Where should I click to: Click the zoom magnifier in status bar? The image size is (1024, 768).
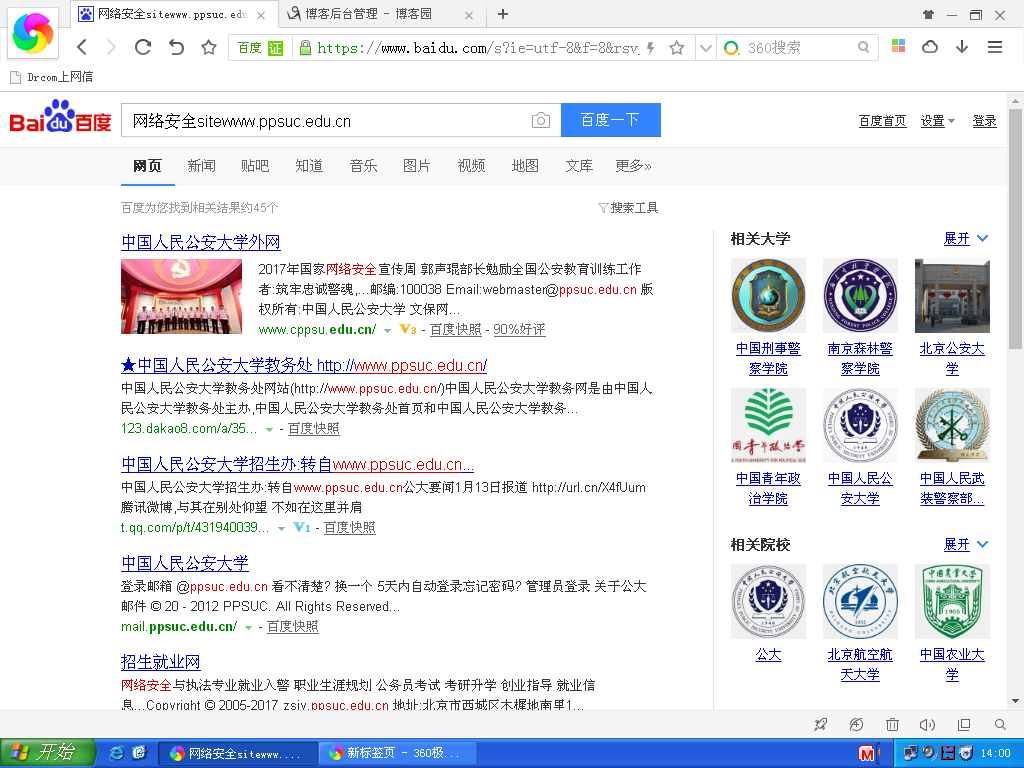(1000, 724)
